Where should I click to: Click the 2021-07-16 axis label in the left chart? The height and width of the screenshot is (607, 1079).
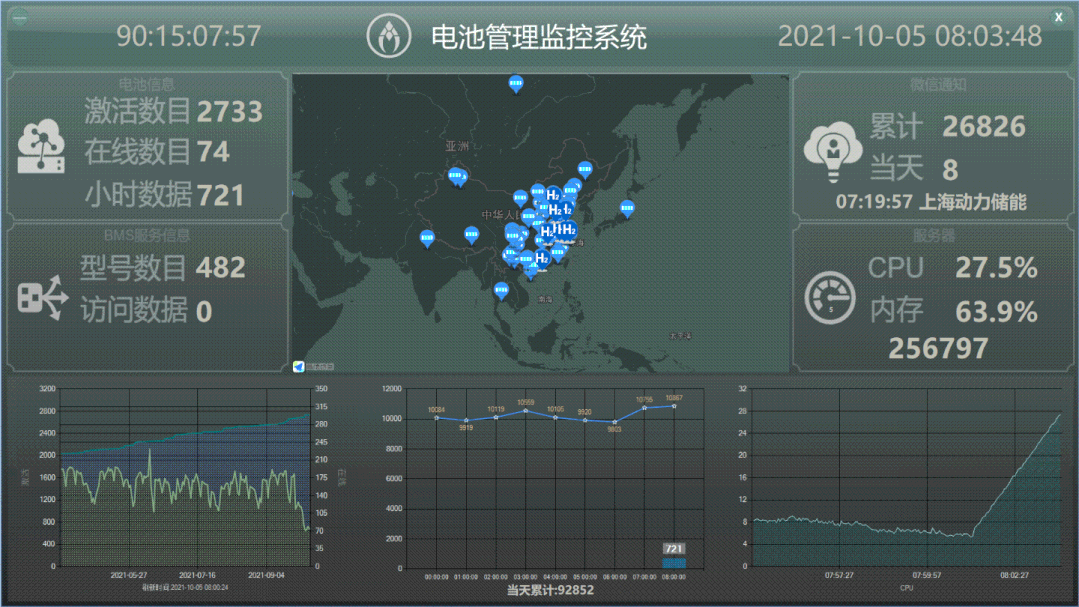[197, 575]
